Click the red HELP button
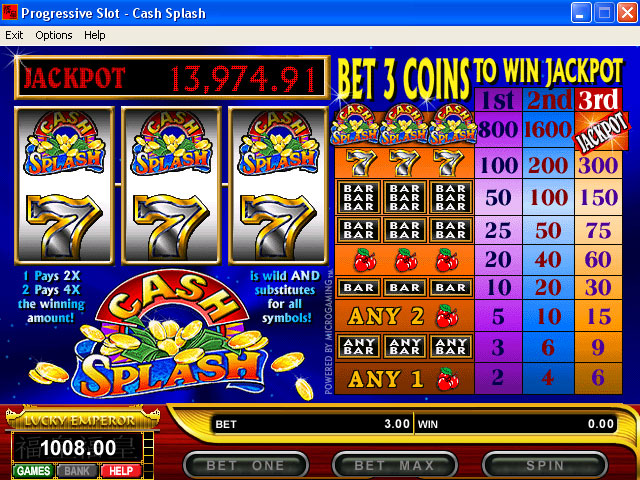This screenshot has width=640, height=480. pyautogui.click(x=120, y=471)
